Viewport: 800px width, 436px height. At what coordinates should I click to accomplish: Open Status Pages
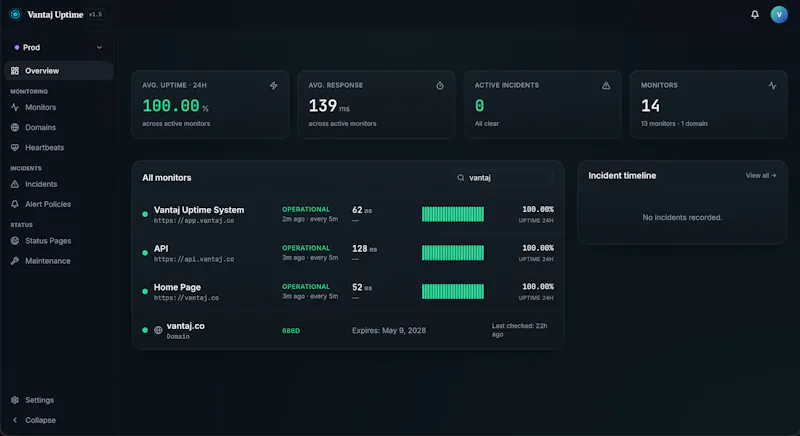click(x=48, y=241)
